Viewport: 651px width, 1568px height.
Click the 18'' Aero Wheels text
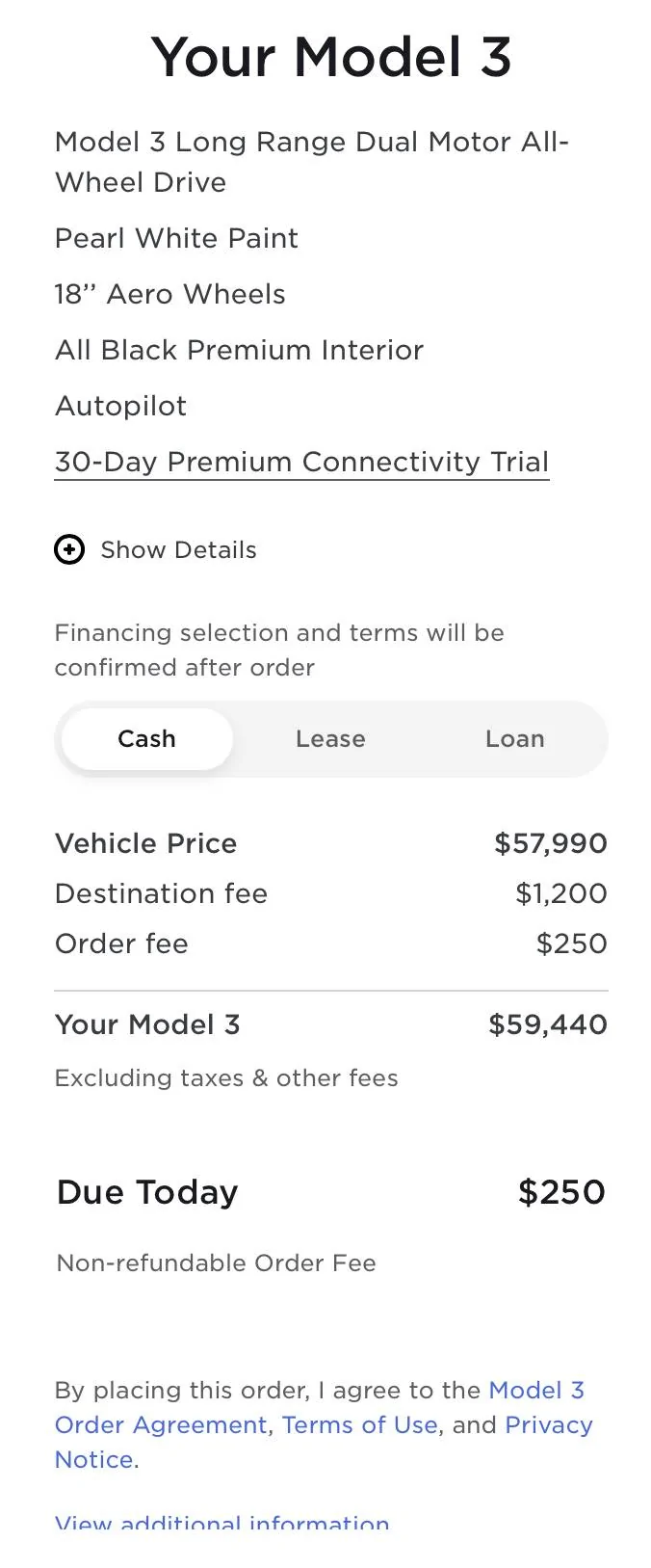(x=170, y=295)
